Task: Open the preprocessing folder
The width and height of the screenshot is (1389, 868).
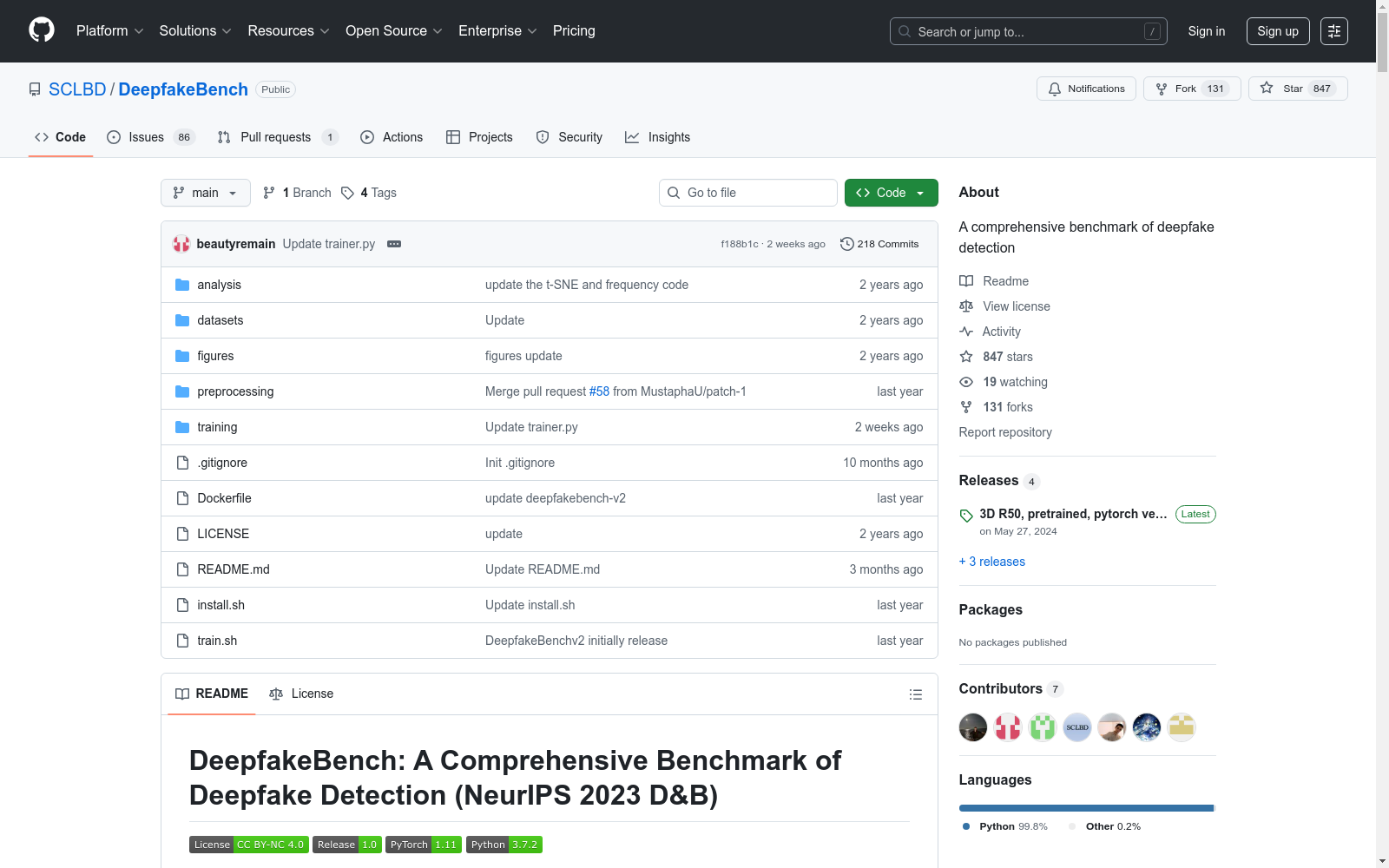Action: pyautogui.click(x=235, y=391)
